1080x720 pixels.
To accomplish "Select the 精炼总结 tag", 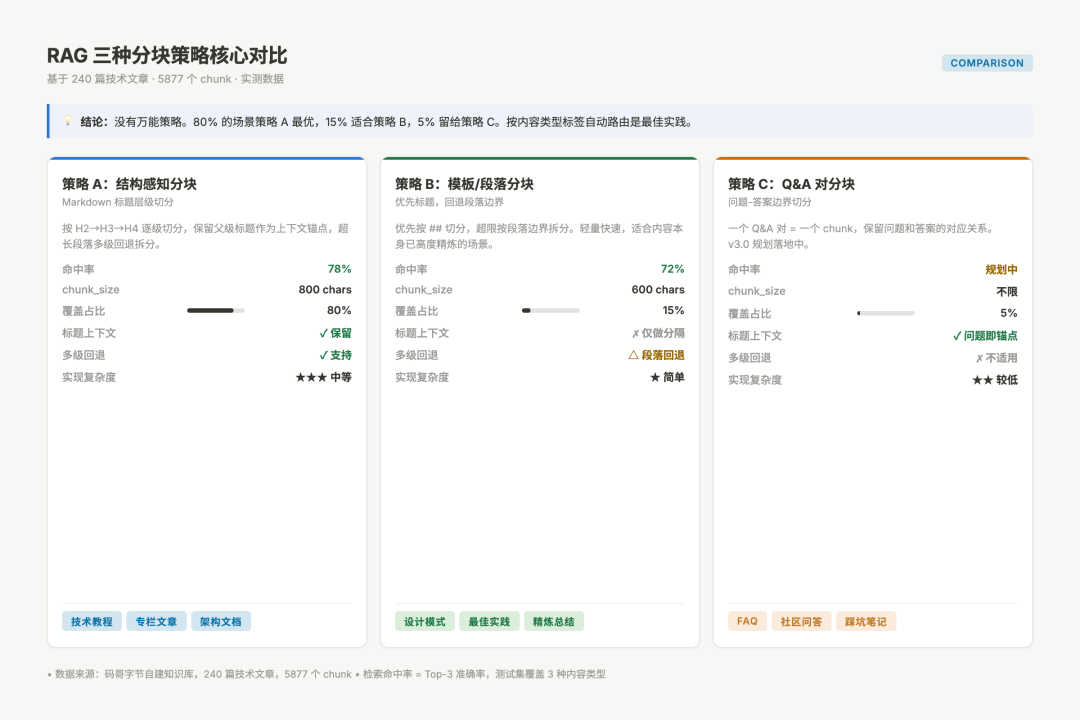I will (x=554, y=621).
